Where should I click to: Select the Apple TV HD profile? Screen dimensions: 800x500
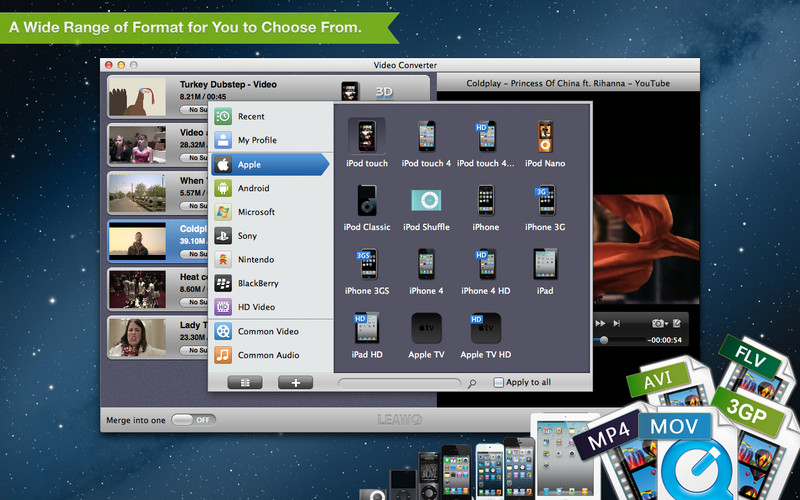(x=485, y=335)
